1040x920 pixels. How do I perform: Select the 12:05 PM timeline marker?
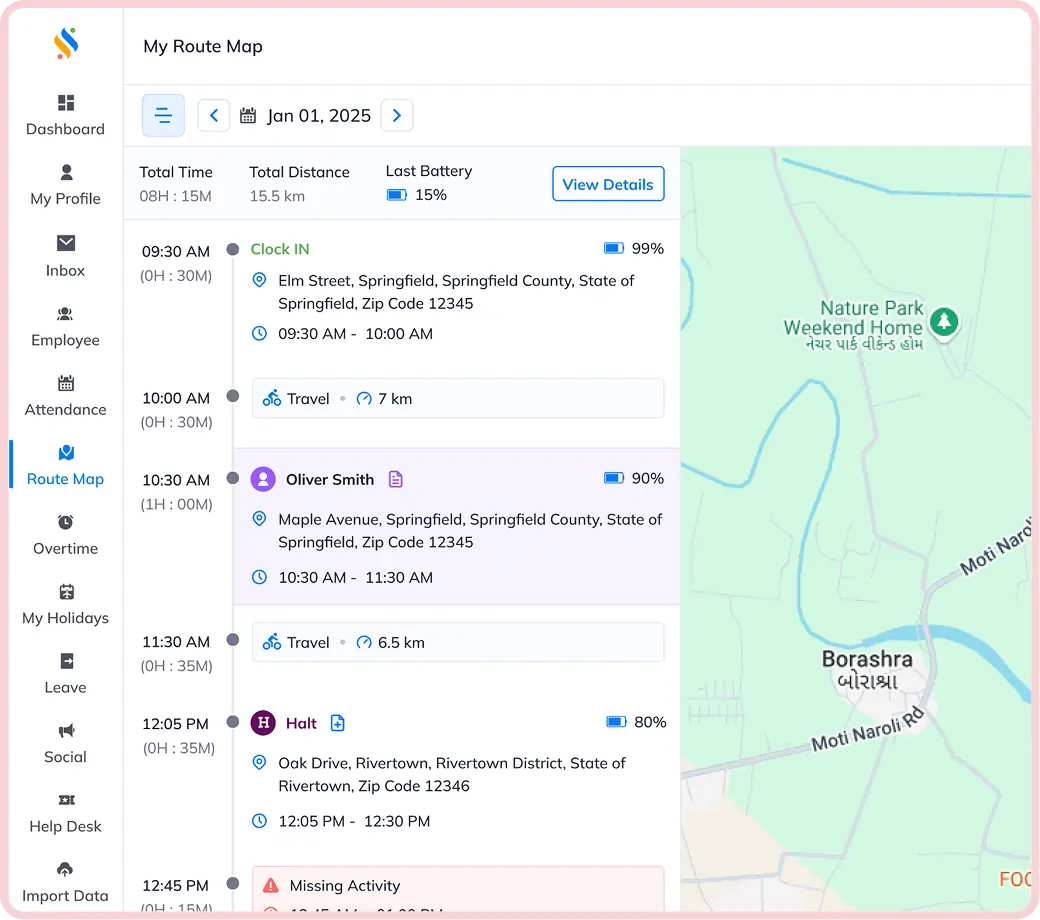(232, 722)
